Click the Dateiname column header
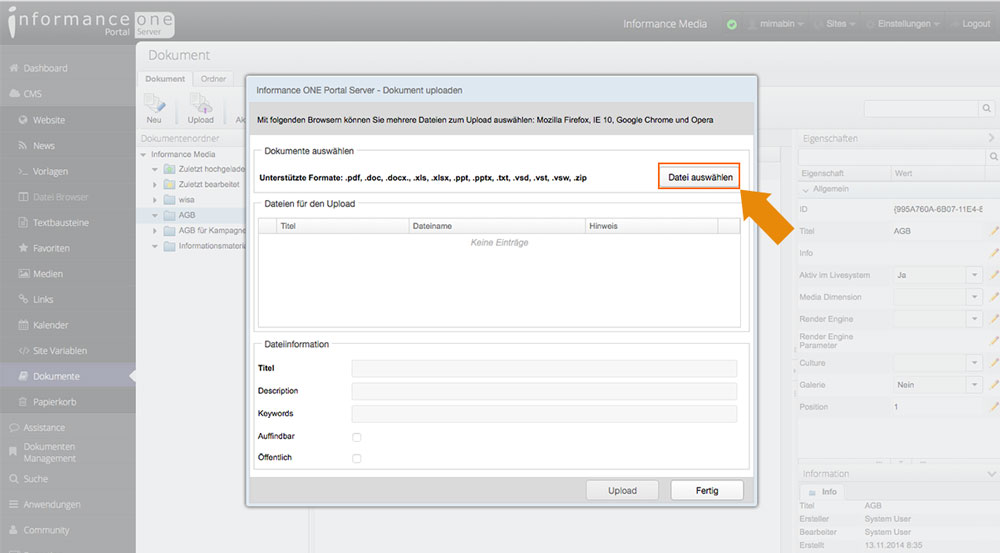The image size is (1000, 553). (x=497, y=226)
